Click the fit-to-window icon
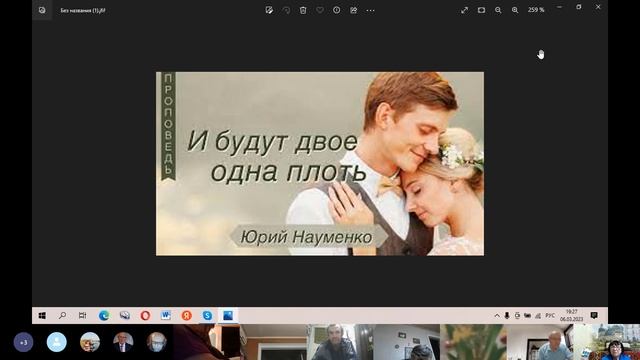Viewport: 640px width, 360px height. coord(482,10)
